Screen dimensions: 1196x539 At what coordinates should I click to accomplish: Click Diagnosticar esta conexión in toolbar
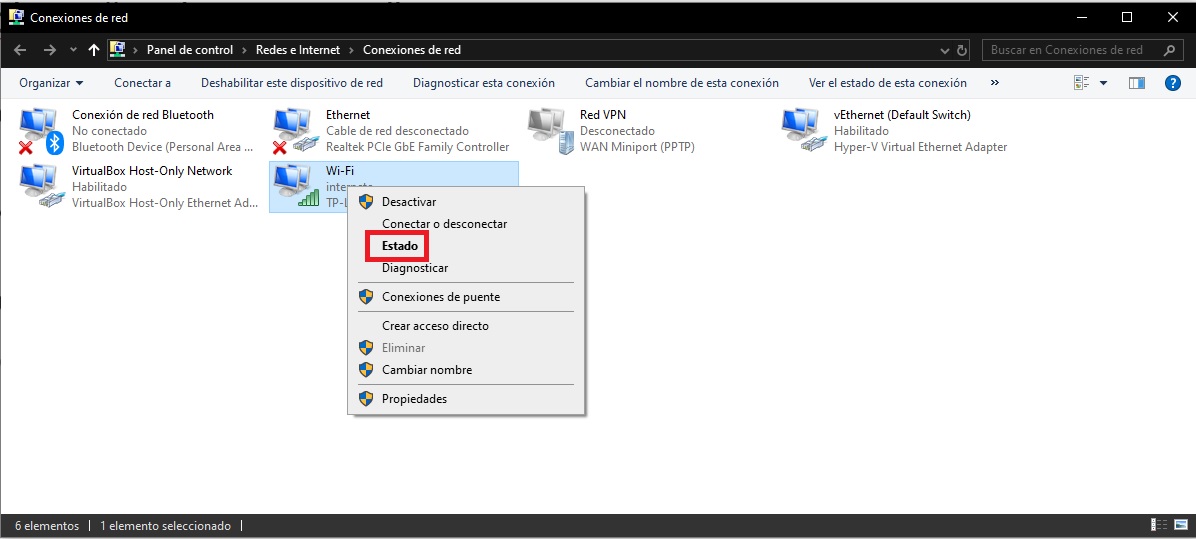pyautogui.click(x=483, y=83)
